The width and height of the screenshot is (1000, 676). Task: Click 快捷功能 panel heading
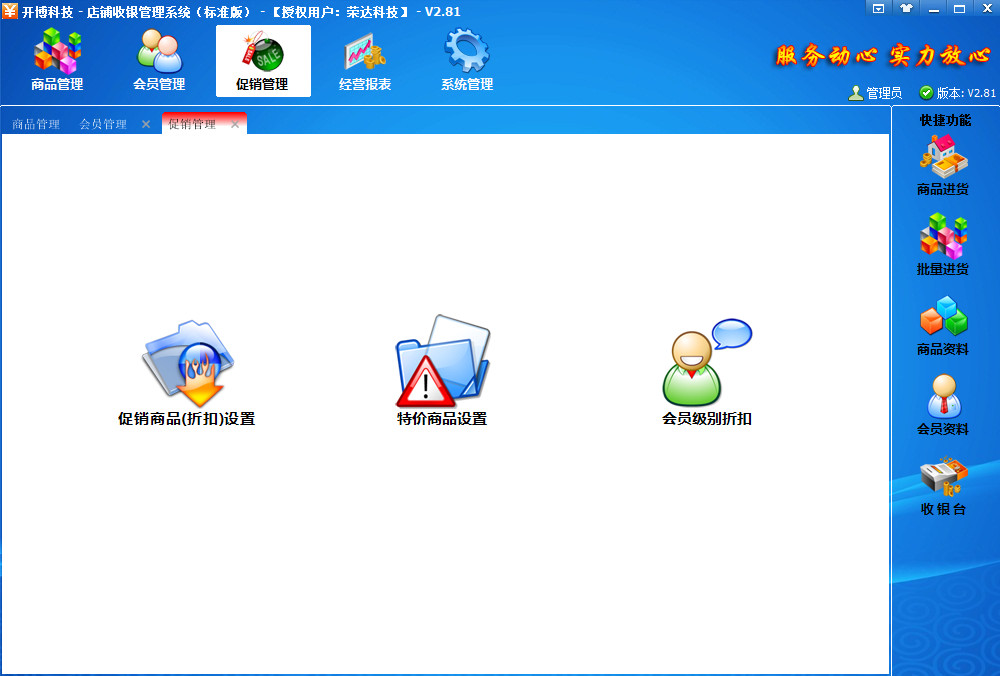point(945,121)
